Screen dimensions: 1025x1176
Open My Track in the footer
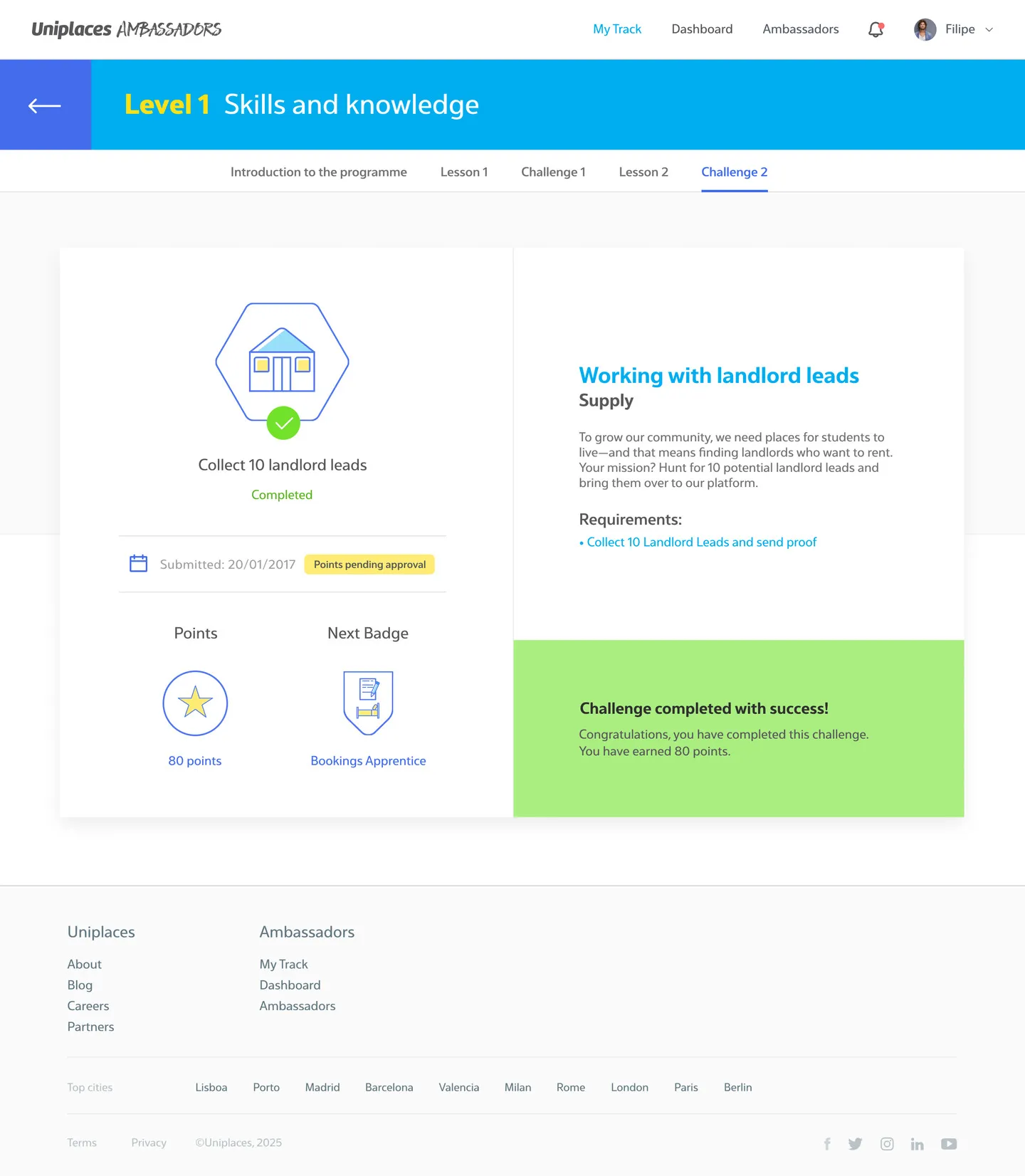click(x=283, y=965)
